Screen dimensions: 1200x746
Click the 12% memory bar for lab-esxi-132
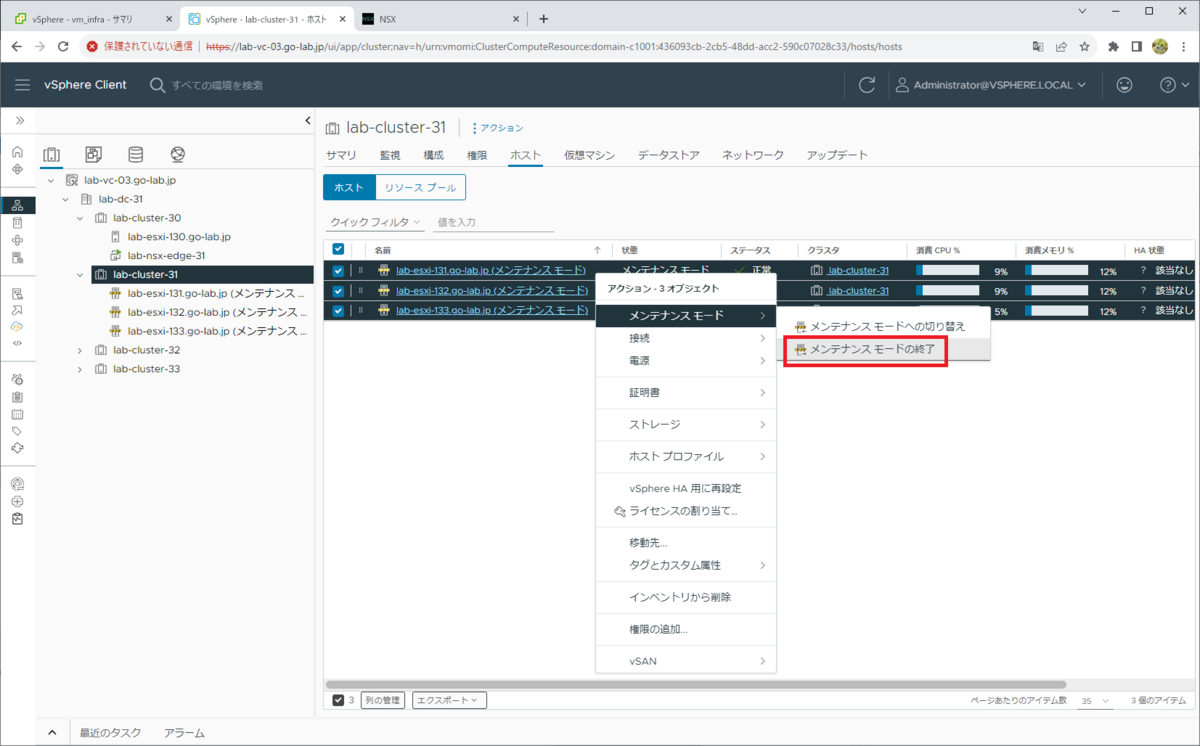(x=1057, y=291)
